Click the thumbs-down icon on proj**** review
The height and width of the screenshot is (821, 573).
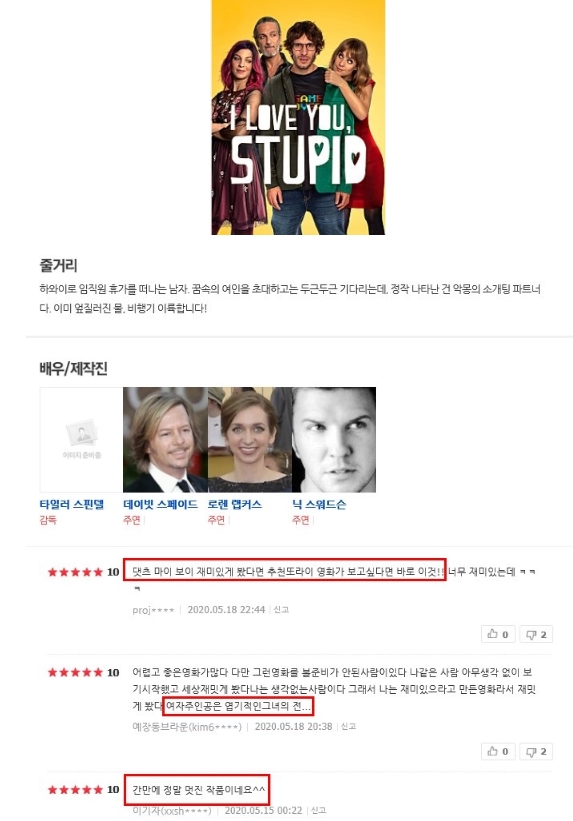[536, 634]
